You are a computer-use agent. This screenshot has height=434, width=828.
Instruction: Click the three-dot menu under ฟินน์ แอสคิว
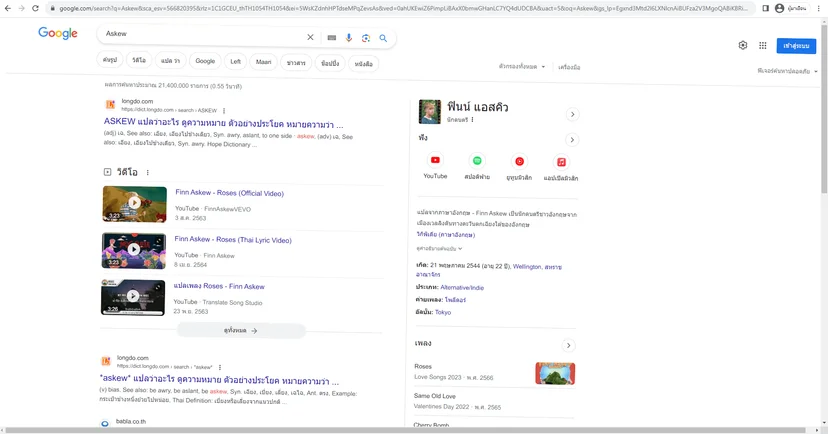473,120
